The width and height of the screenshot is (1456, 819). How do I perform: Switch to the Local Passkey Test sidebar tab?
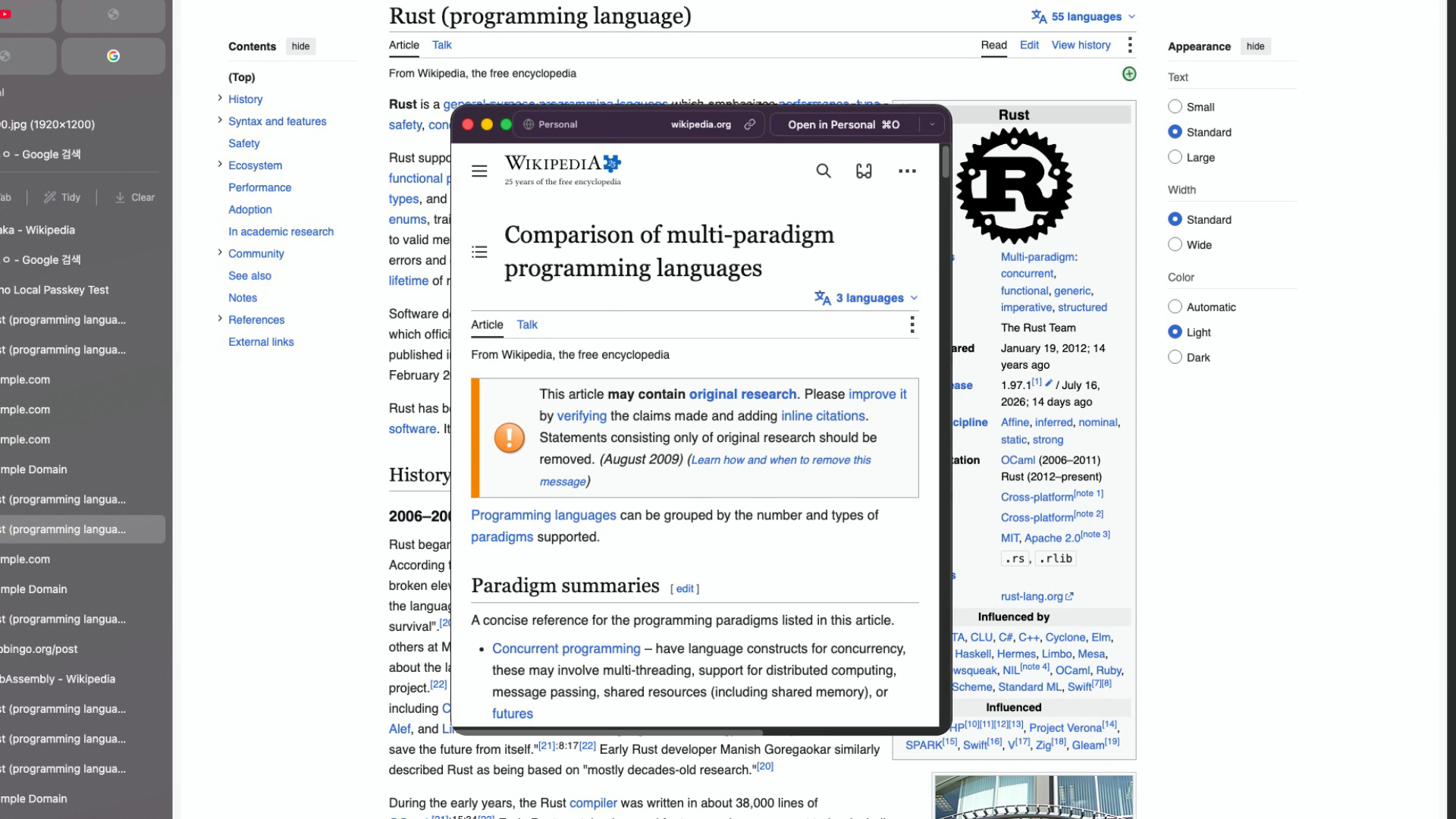[83, 290]
